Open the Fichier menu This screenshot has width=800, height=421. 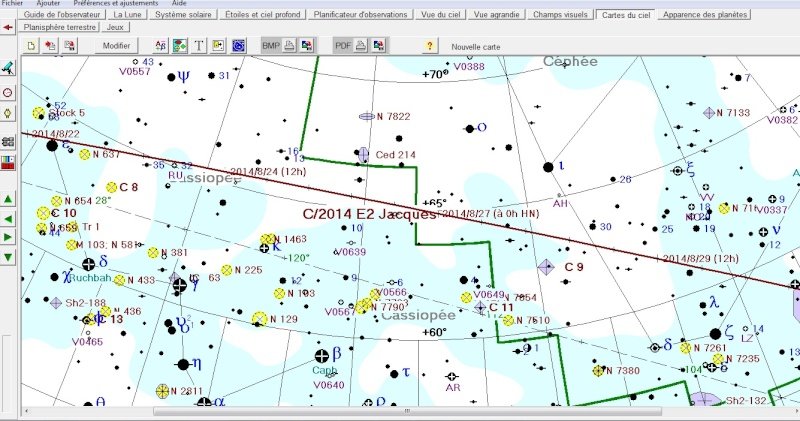point(12,3)
